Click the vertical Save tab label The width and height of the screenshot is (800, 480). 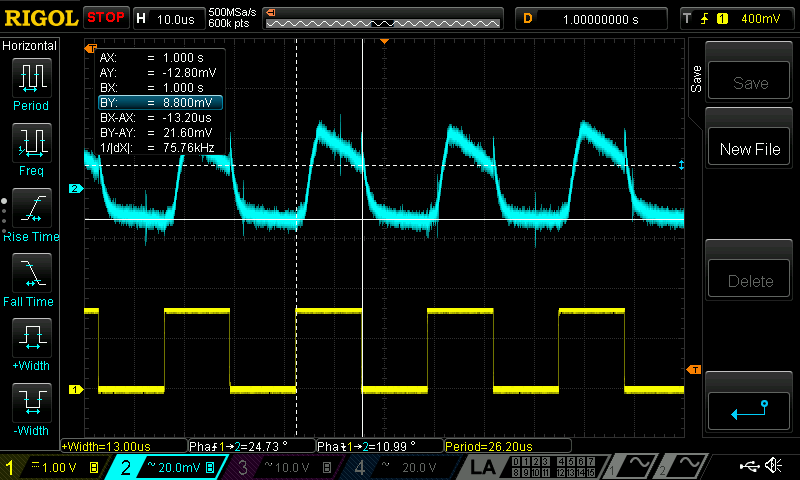click(695, 79)
